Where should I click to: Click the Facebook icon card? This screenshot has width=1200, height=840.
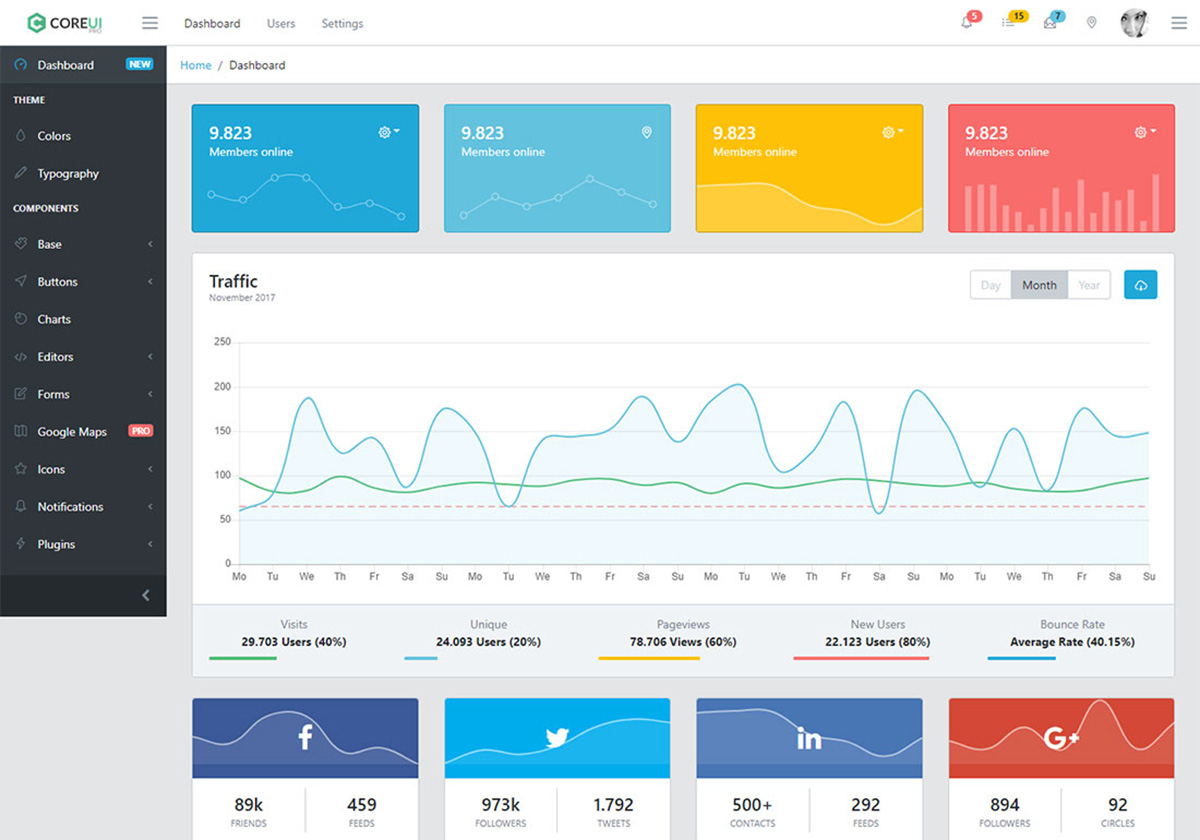[x=305, y=738]
